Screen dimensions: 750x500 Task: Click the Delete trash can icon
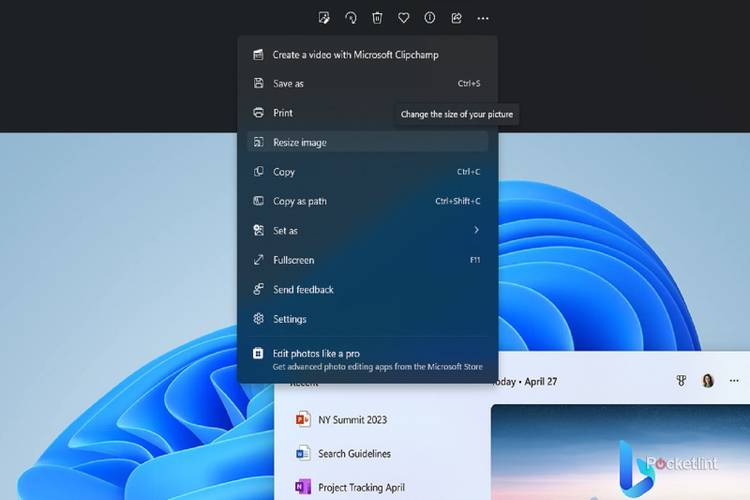(x=377, y=18)
